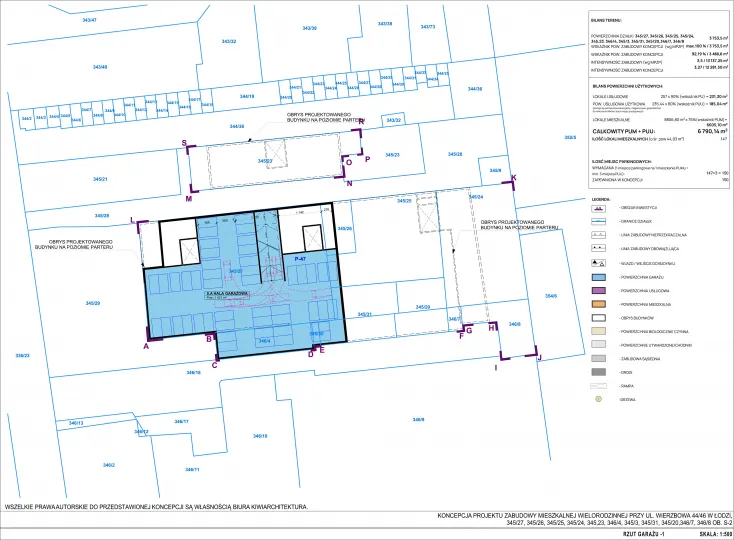Click boundary corner marker A
This screenshot has width=734, height=540.
[147, 346]
